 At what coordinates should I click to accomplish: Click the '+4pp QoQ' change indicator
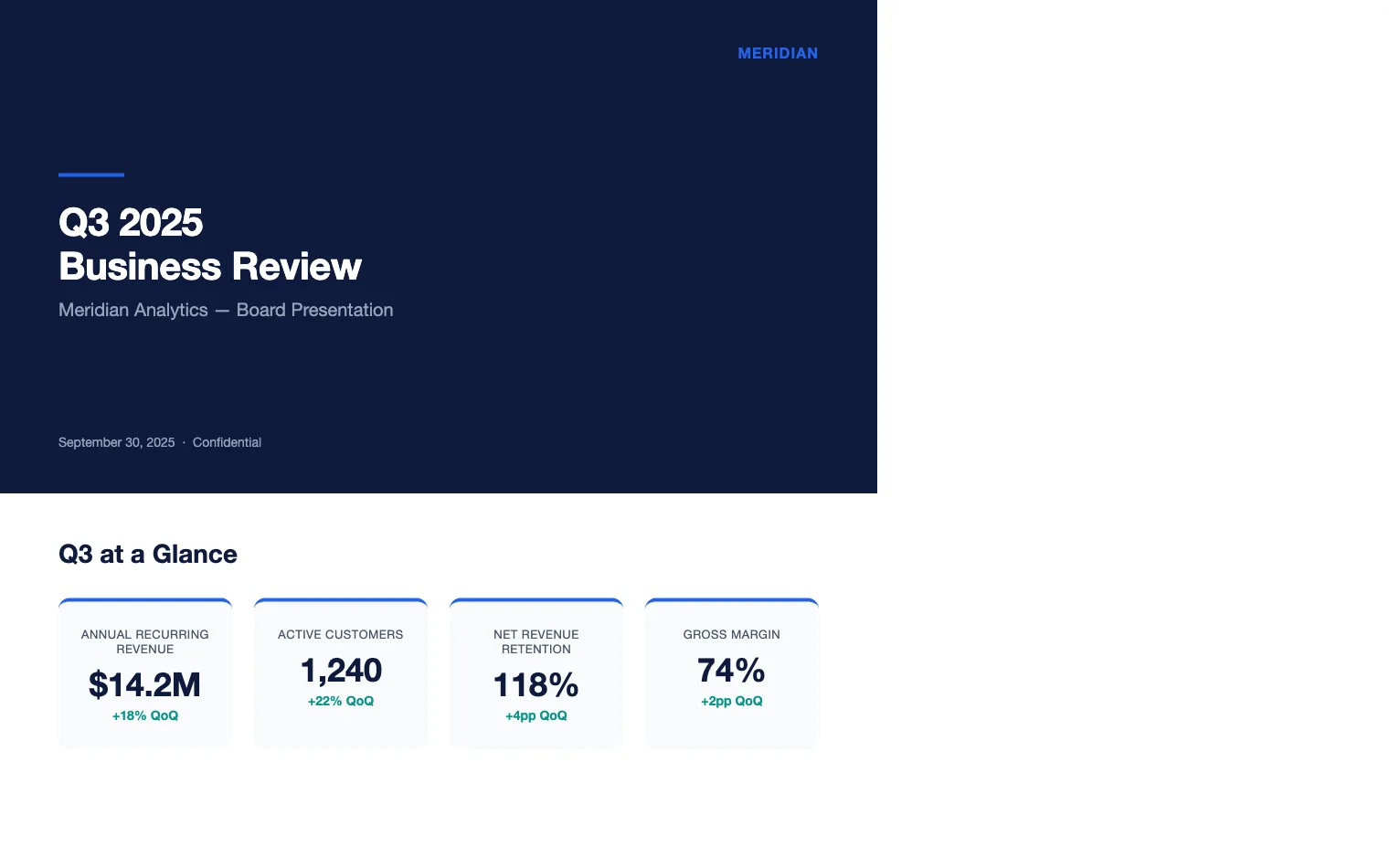(x=536, y=715)
